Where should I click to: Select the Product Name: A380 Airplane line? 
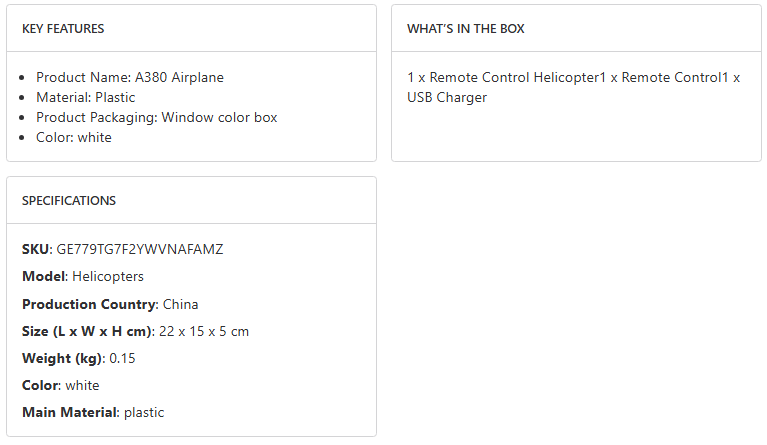coord(130,77)
